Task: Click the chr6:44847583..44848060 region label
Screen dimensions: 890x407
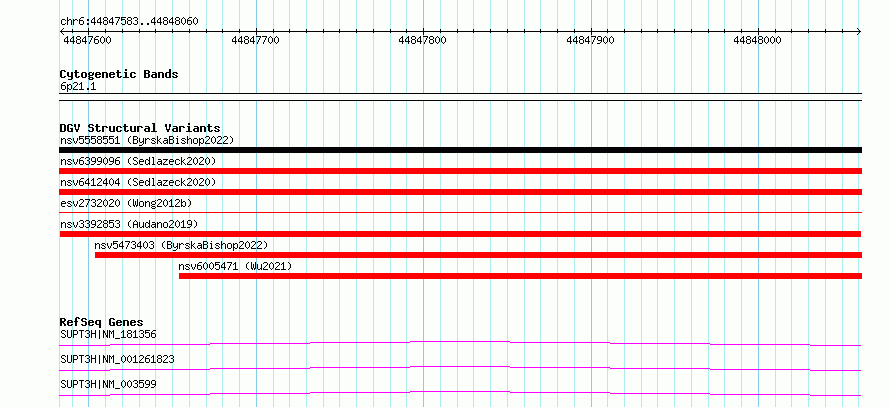Action: [x=129, y=22]
